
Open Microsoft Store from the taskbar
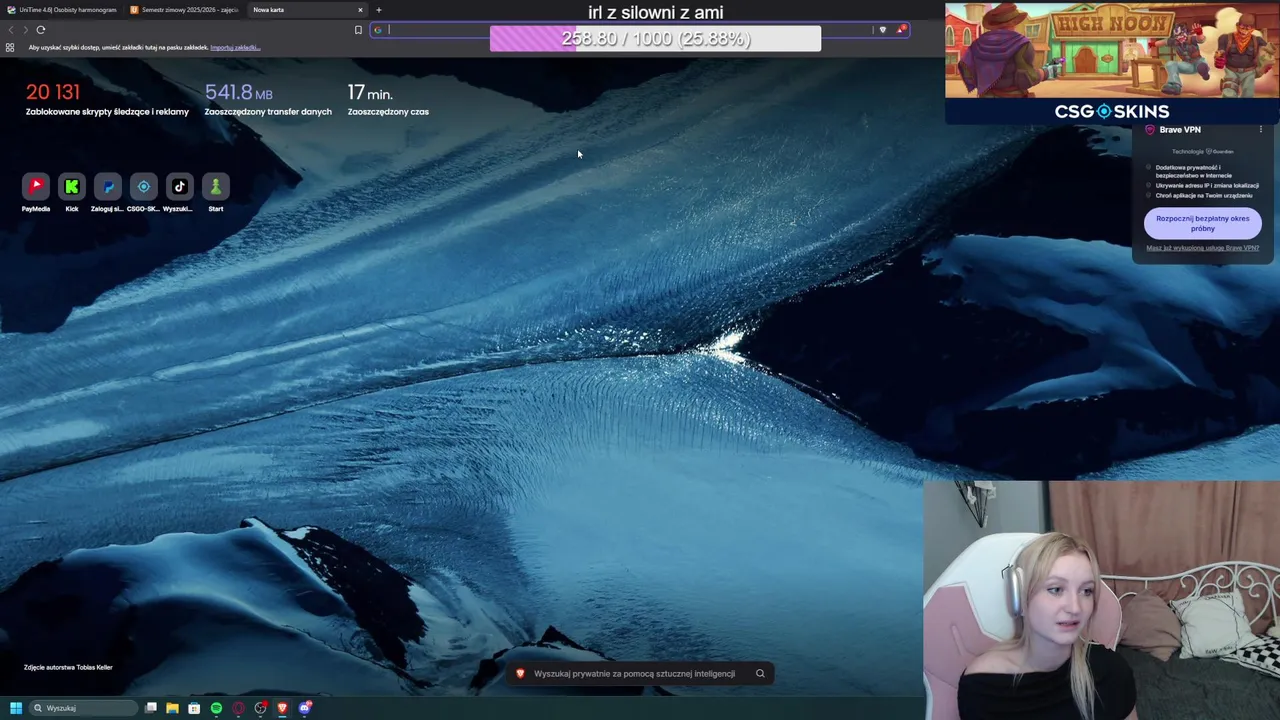tap(194, 708)
